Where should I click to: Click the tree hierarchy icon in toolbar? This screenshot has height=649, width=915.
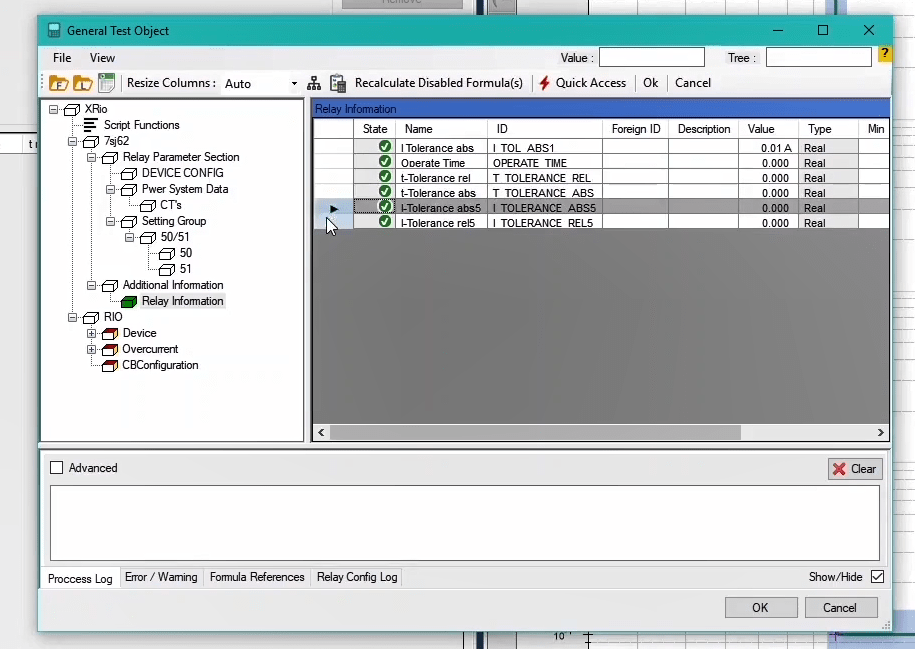314,83
